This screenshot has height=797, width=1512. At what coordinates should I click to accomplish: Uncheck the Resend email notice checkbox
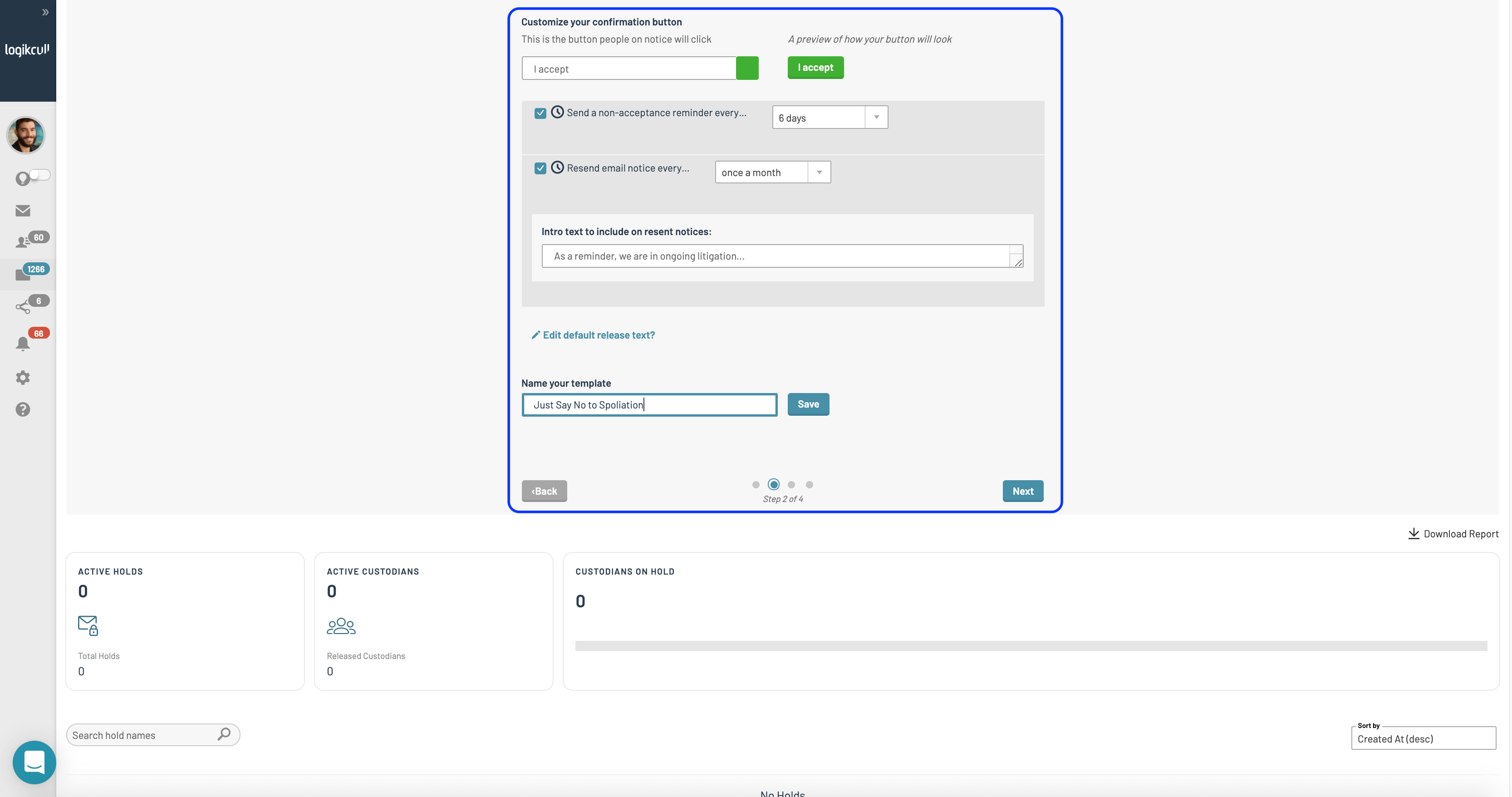pyautogui.click(x=540, y=168)
